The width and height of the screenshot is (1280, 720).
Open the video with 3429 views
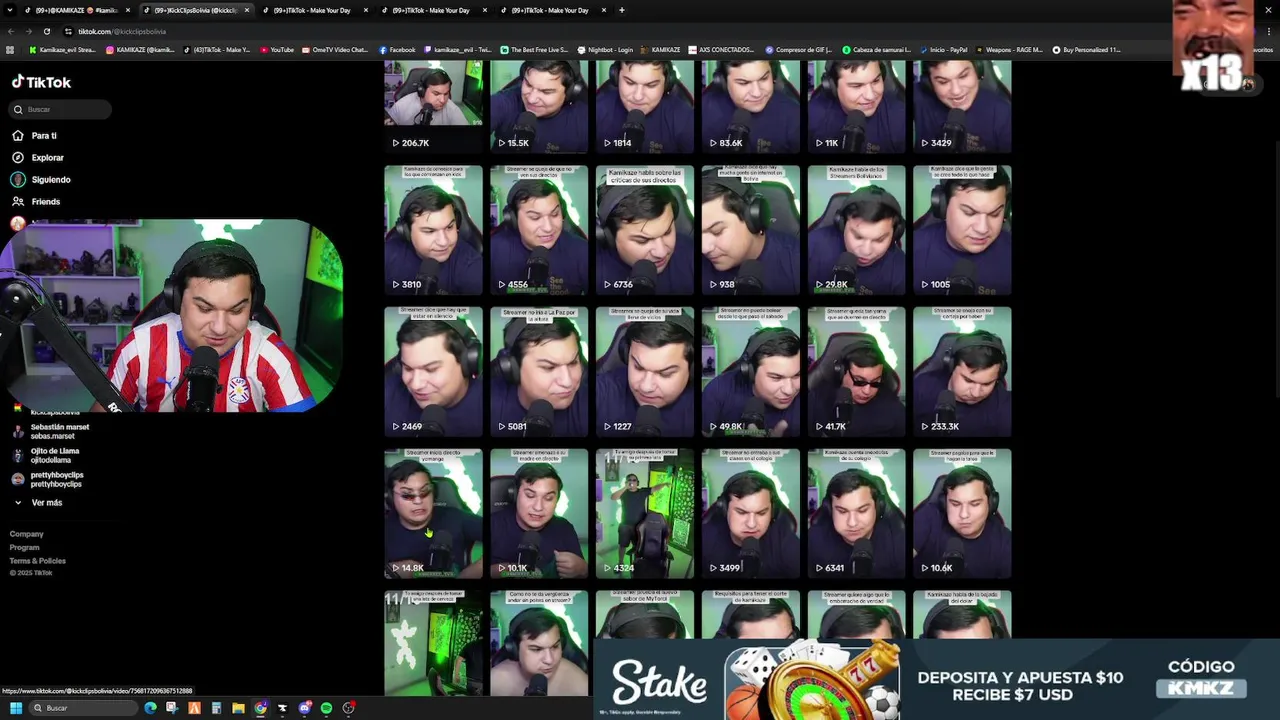click(962, 106)
